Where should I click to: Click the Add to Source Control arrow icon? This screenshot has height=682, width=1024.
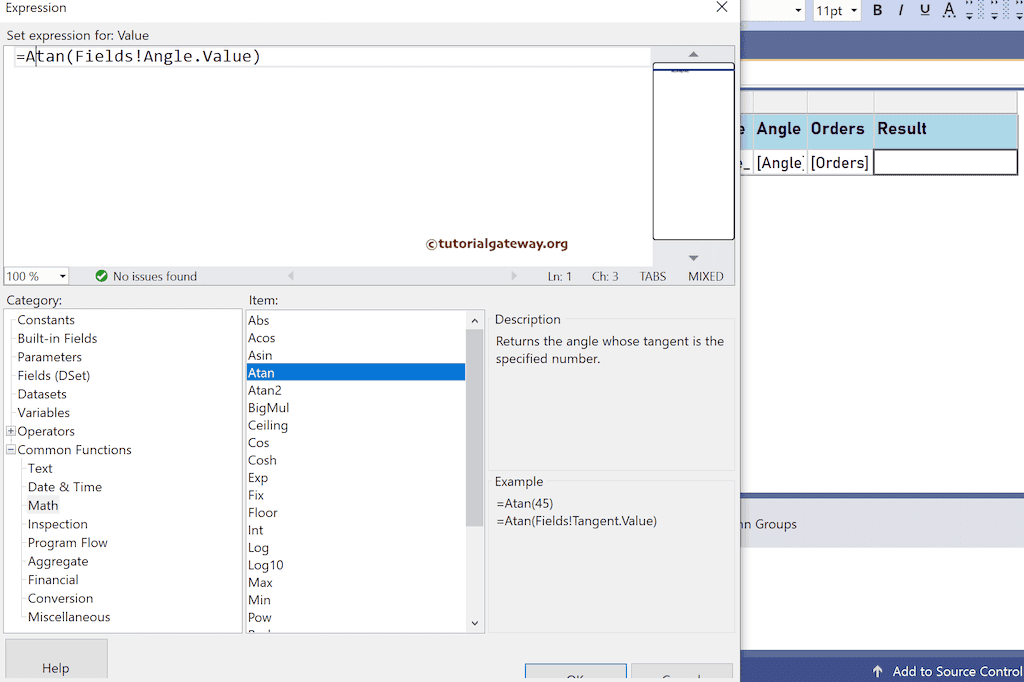pyautogui.click(x=877, y=671)
